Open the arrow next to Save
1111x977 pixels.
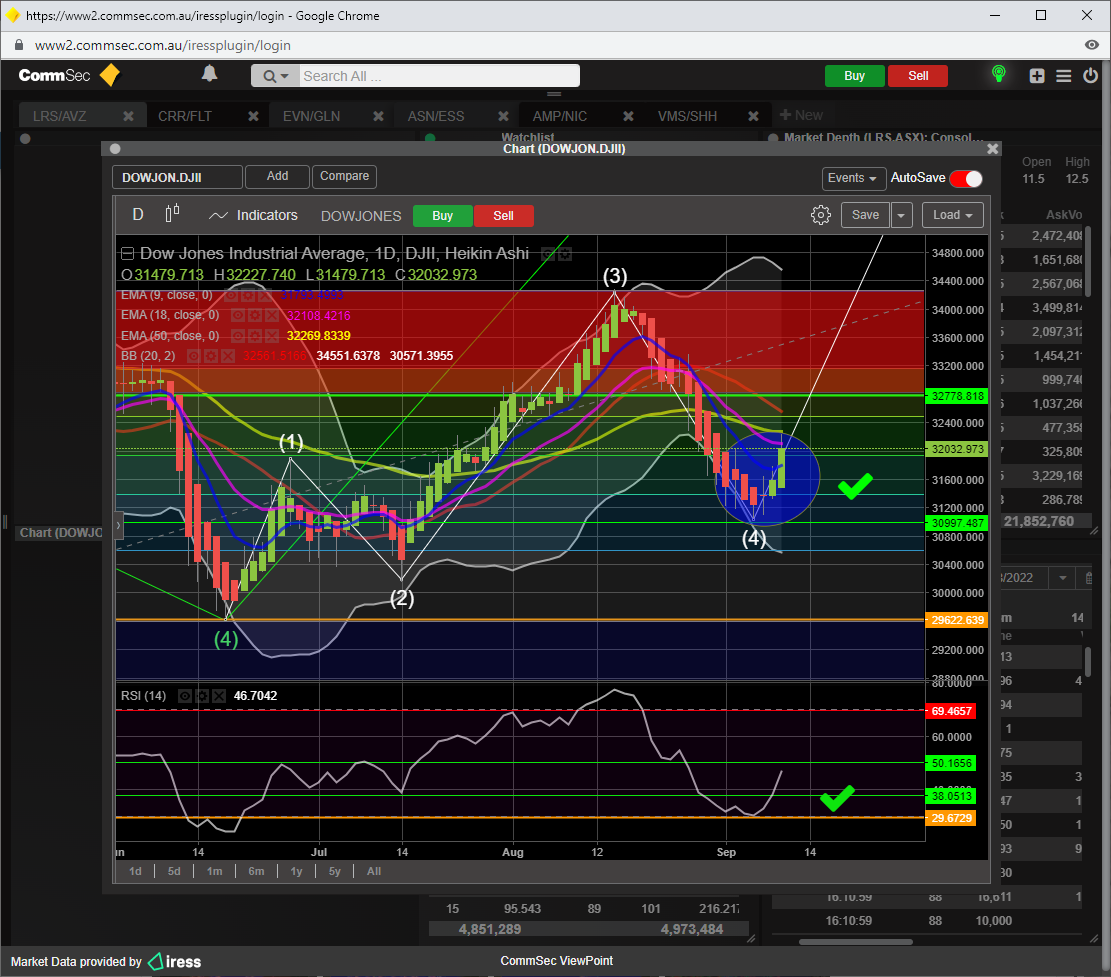coord(901,215)
